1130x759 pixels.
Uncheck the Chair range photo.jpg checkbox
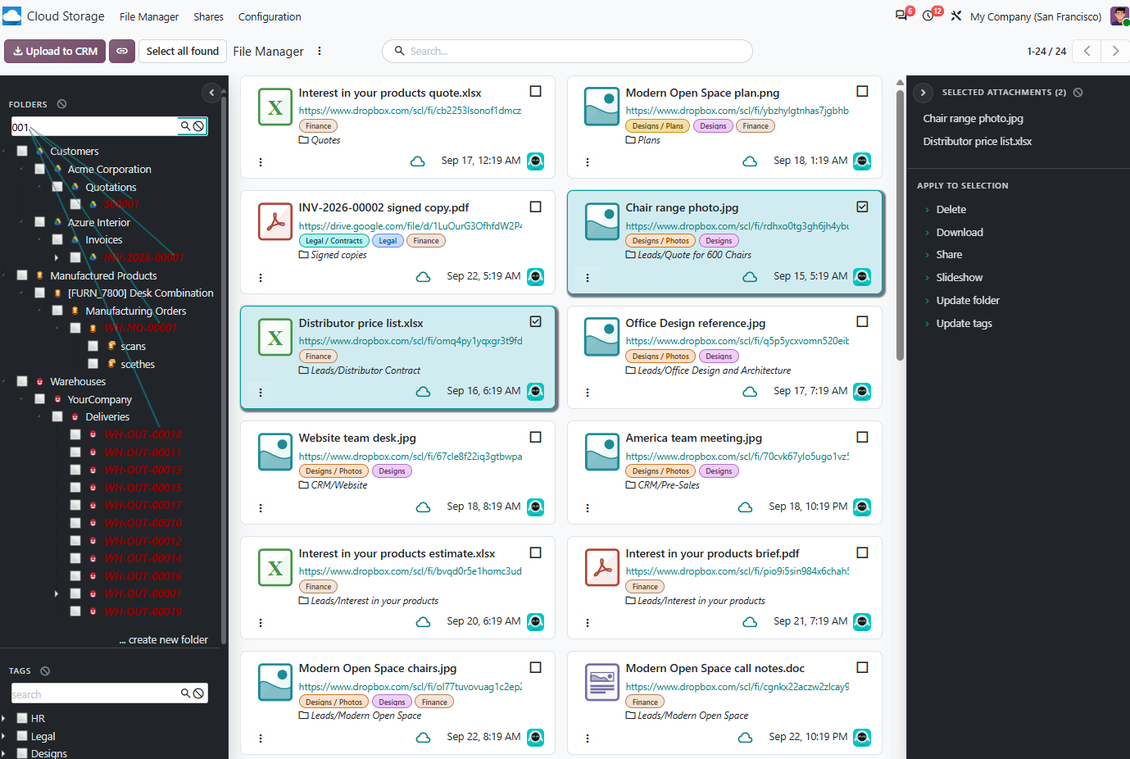click(862, 207)
